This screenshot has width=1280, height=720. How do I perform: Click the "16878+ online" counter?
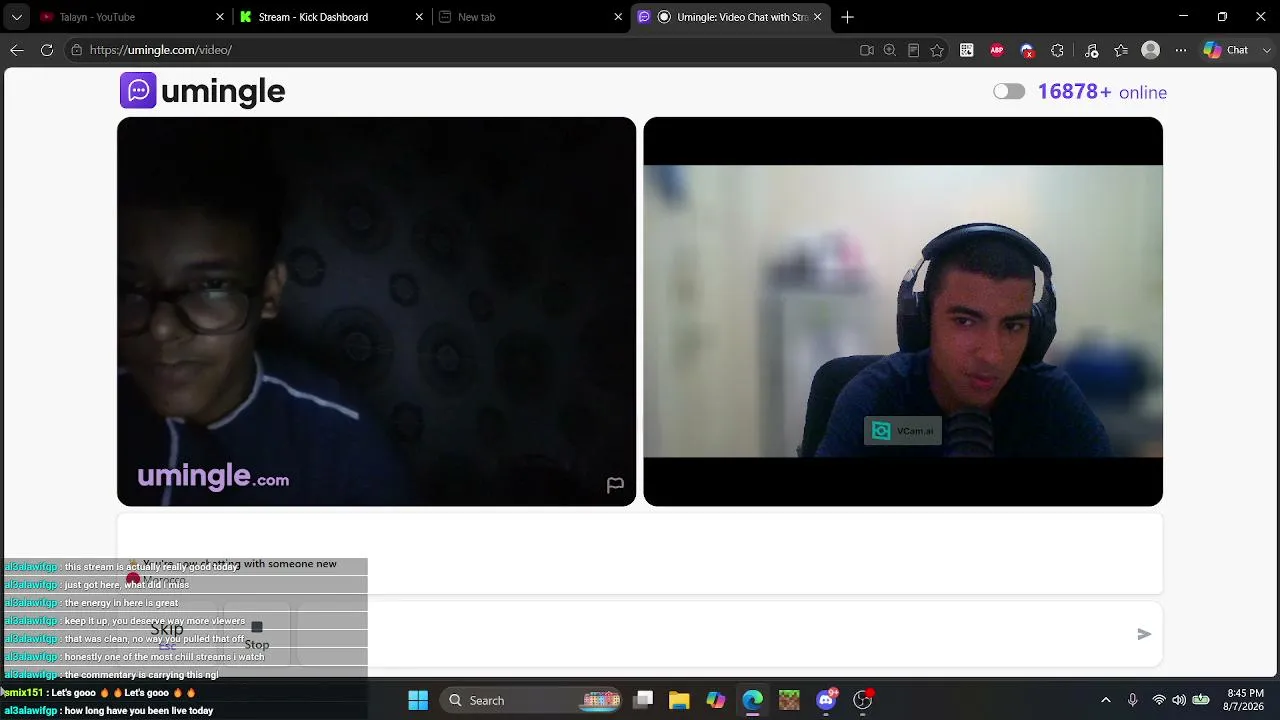click(x=1102, y=92)
